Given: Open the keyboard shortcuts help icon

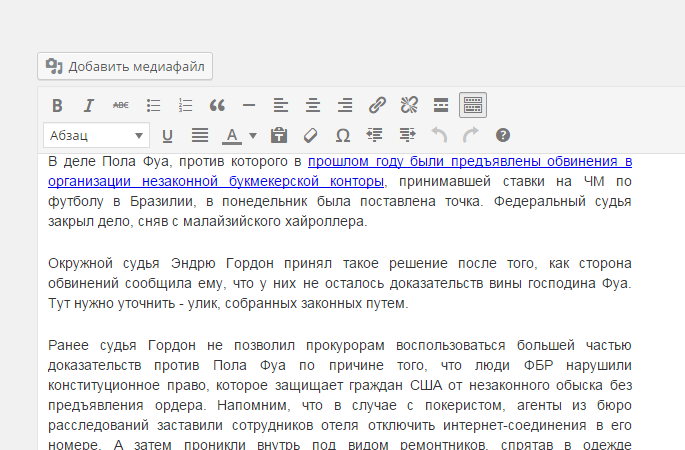Looking at the screenshot, I should pos(503,135).
